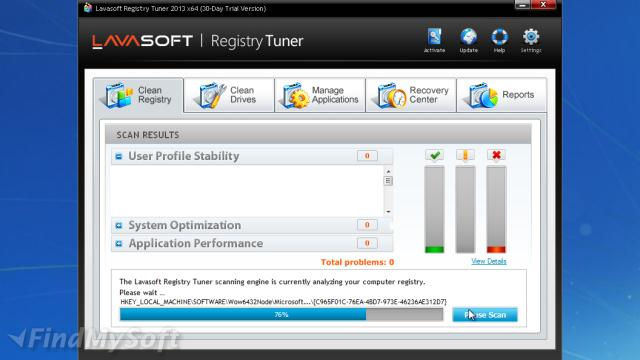The width and height of the screenshot is (640, 360).
Task: Expand the Application Performance section
Action: pos(119,244)
